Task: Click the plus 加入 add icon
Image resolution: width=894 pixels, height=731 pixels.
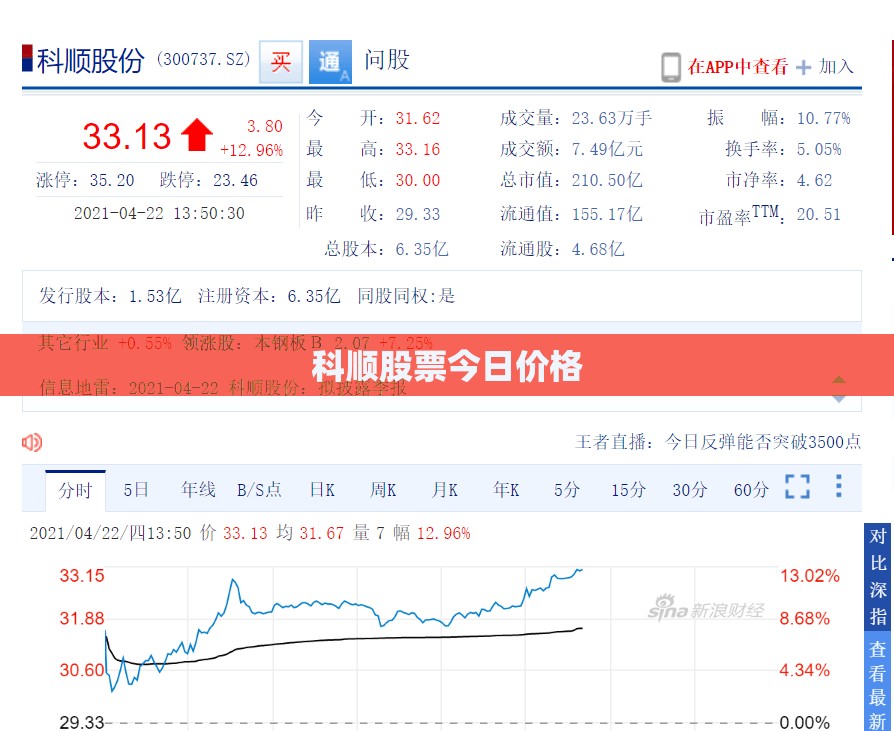Action: [x=803, y=68]
